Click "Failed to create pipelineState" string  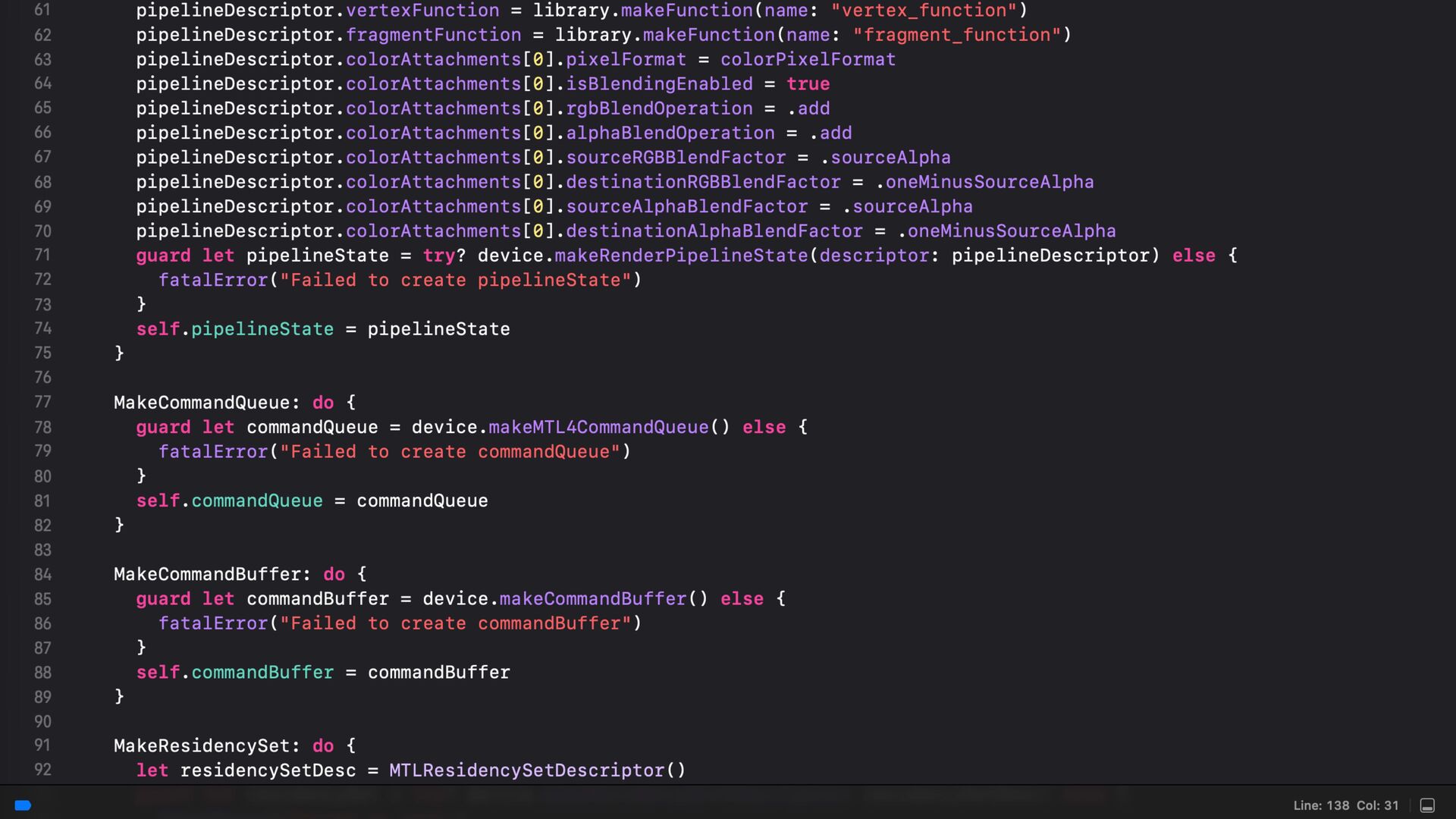(x=456, y=281)
